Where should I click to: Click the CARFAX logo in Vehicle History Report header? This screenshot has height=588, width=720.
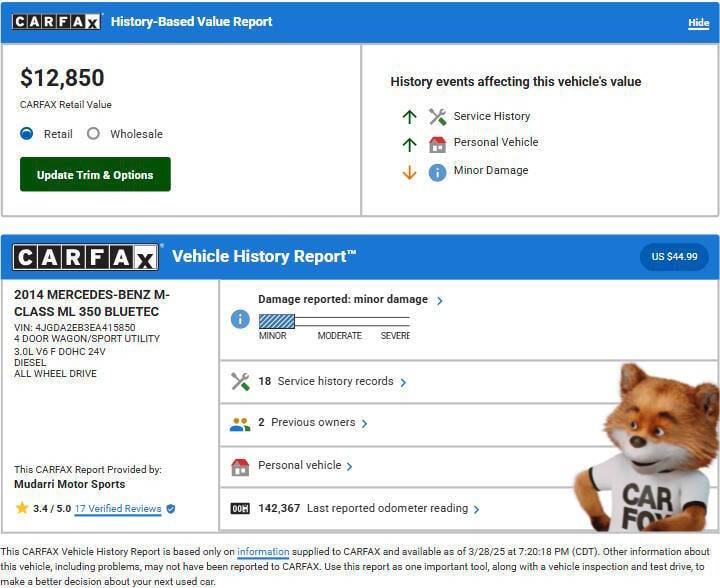coord(86,257)
